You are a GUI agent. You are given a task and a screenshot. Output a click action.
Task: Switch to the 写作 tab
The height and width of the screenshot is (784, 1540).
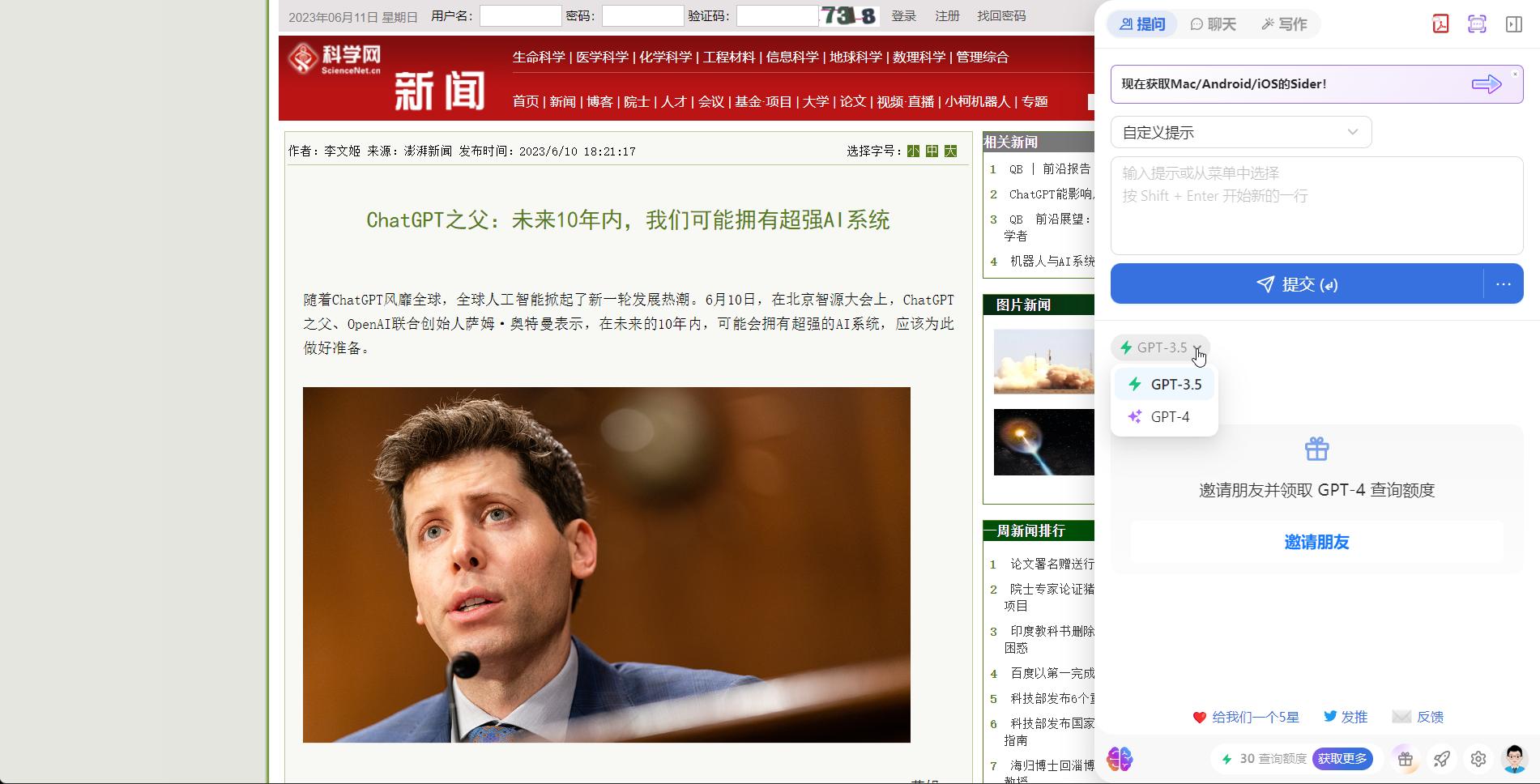click(1285, 23)
